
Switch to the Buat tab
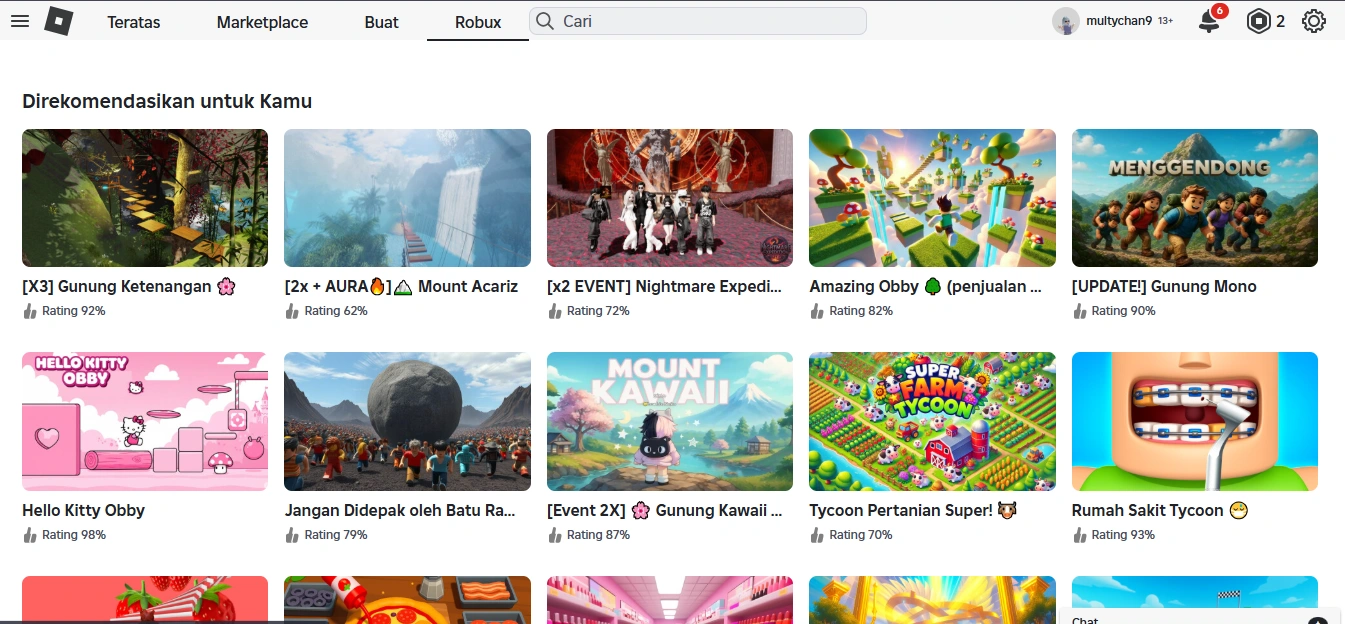(381, 22)
